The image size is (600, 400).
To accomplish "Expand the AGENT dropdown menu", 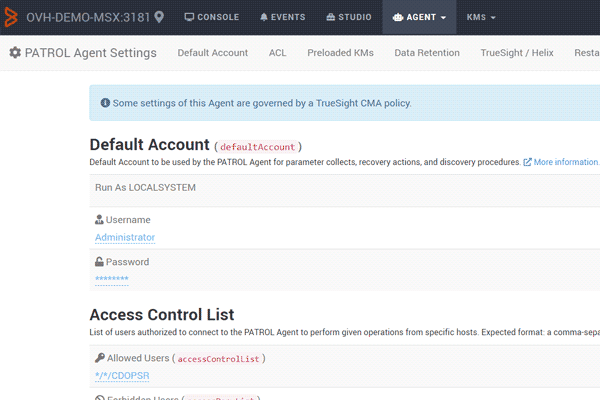I will click(419, 17).
